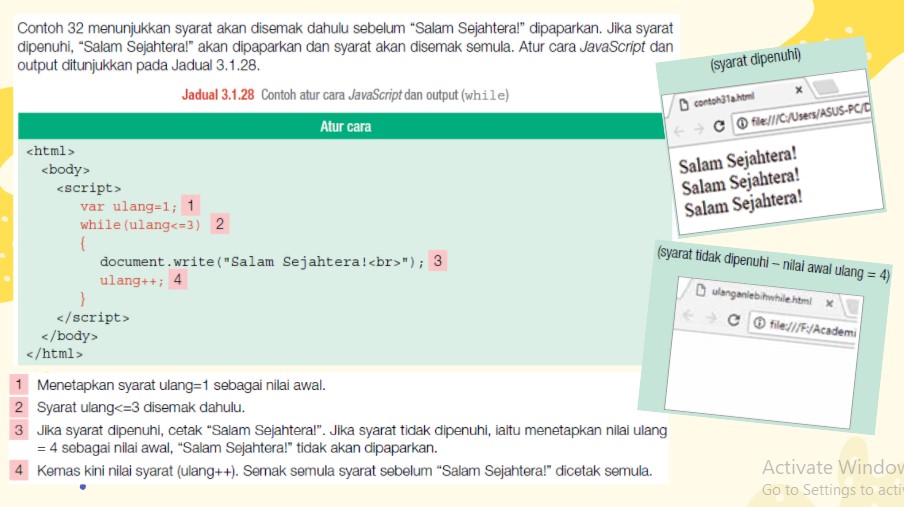Click info icon beside file:///C:/Users address
This screenshot has width=904, height=507.
pos(742,123)
